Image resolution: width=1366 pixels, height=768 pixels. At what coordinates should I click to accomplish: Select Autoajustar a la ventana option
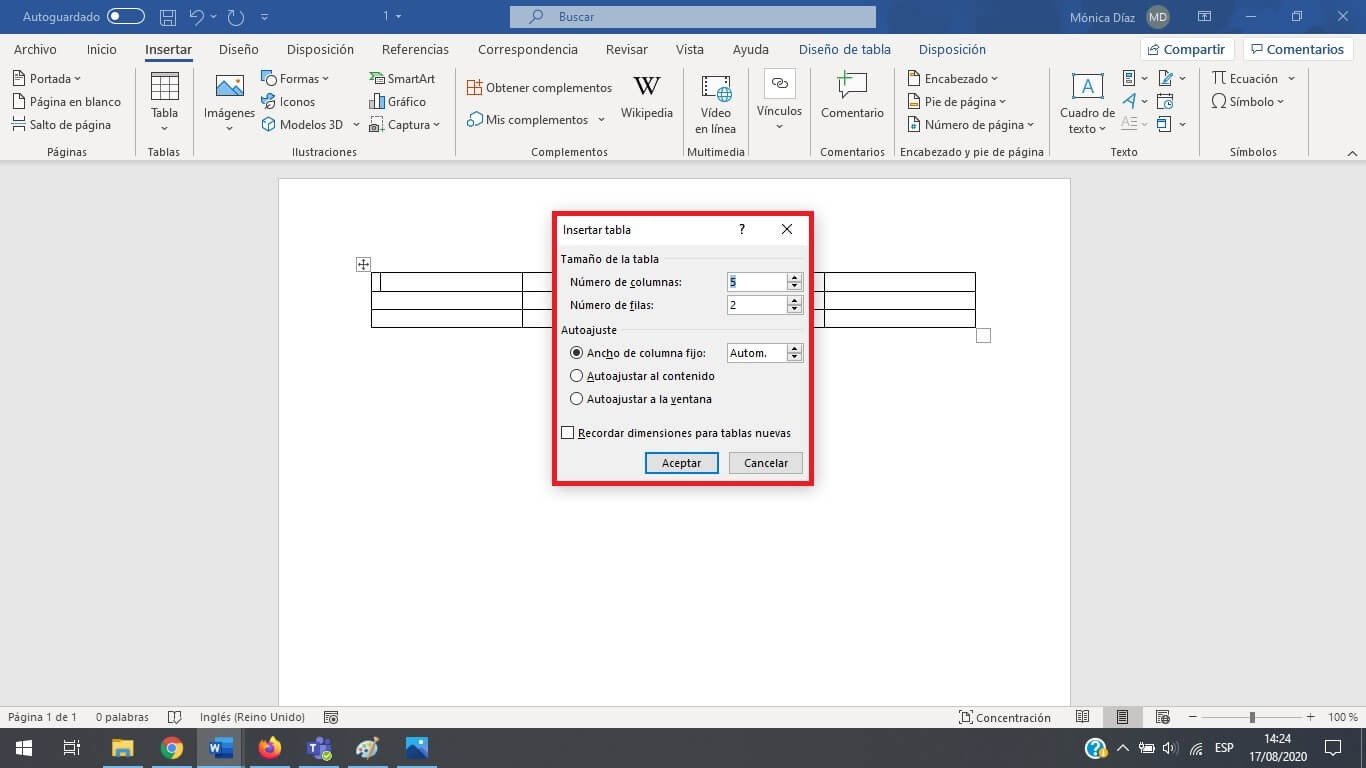pyautogui.click(x=641, y=399)
